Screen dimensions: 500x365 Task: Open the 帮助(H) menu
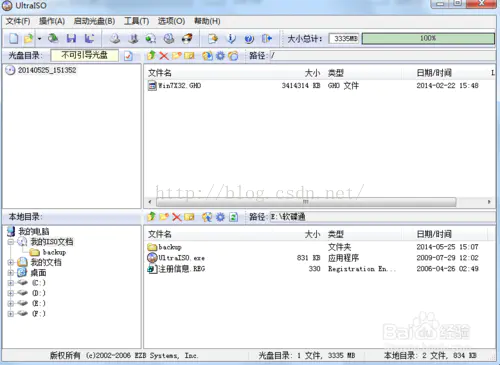(207, 21)
